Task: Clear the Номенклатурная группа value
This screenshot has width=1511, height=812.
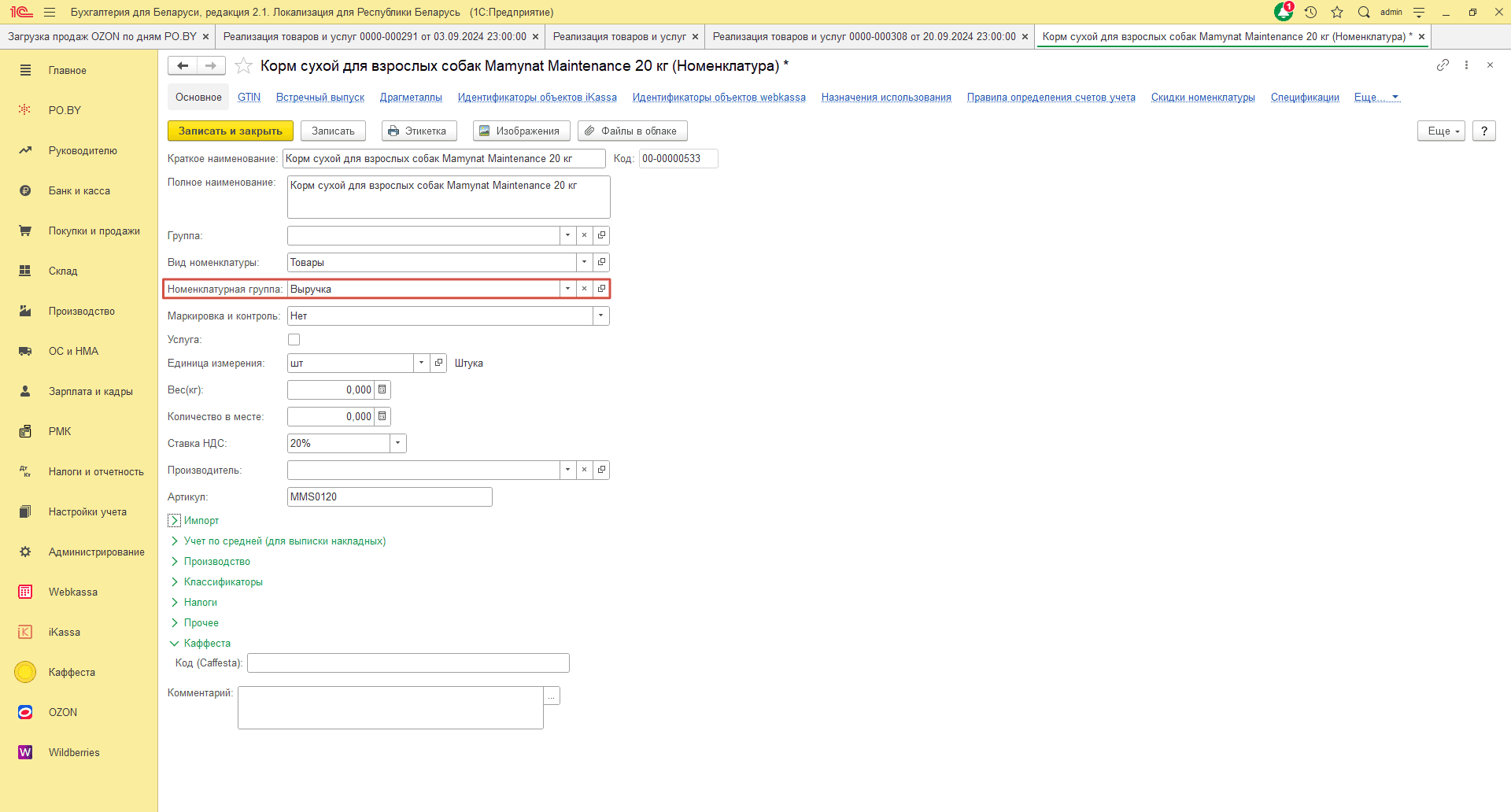Action: [585, 289]
